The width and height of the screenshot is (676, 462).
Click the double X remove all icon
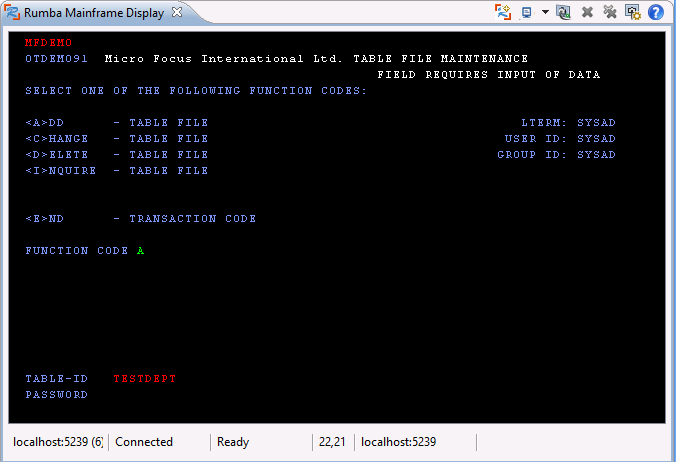point(610,12)
